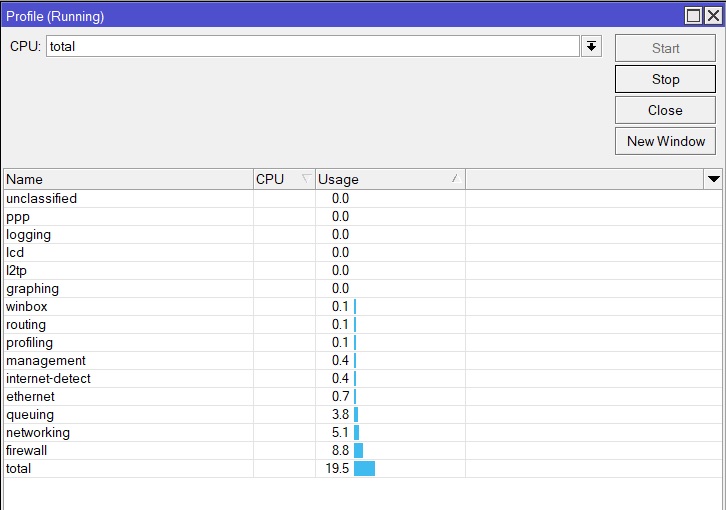Select the ppp row
This screenshot has width=726, height=510.
363,216
